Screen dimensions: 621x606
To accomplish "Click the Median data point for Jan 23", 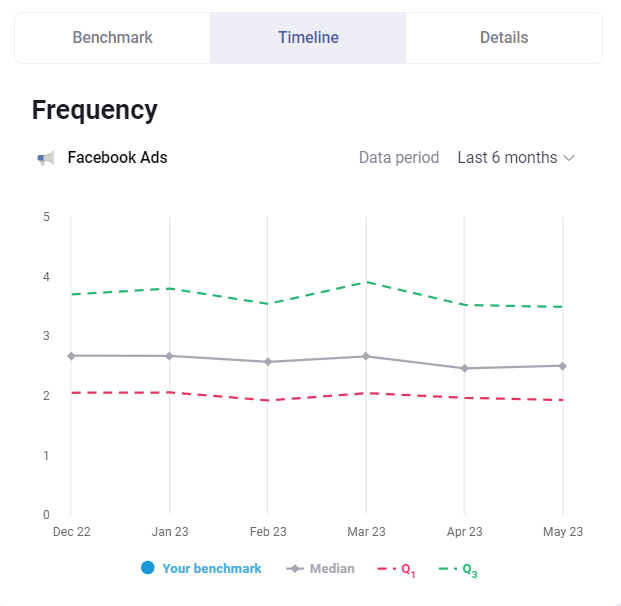I will click(169, 356).
